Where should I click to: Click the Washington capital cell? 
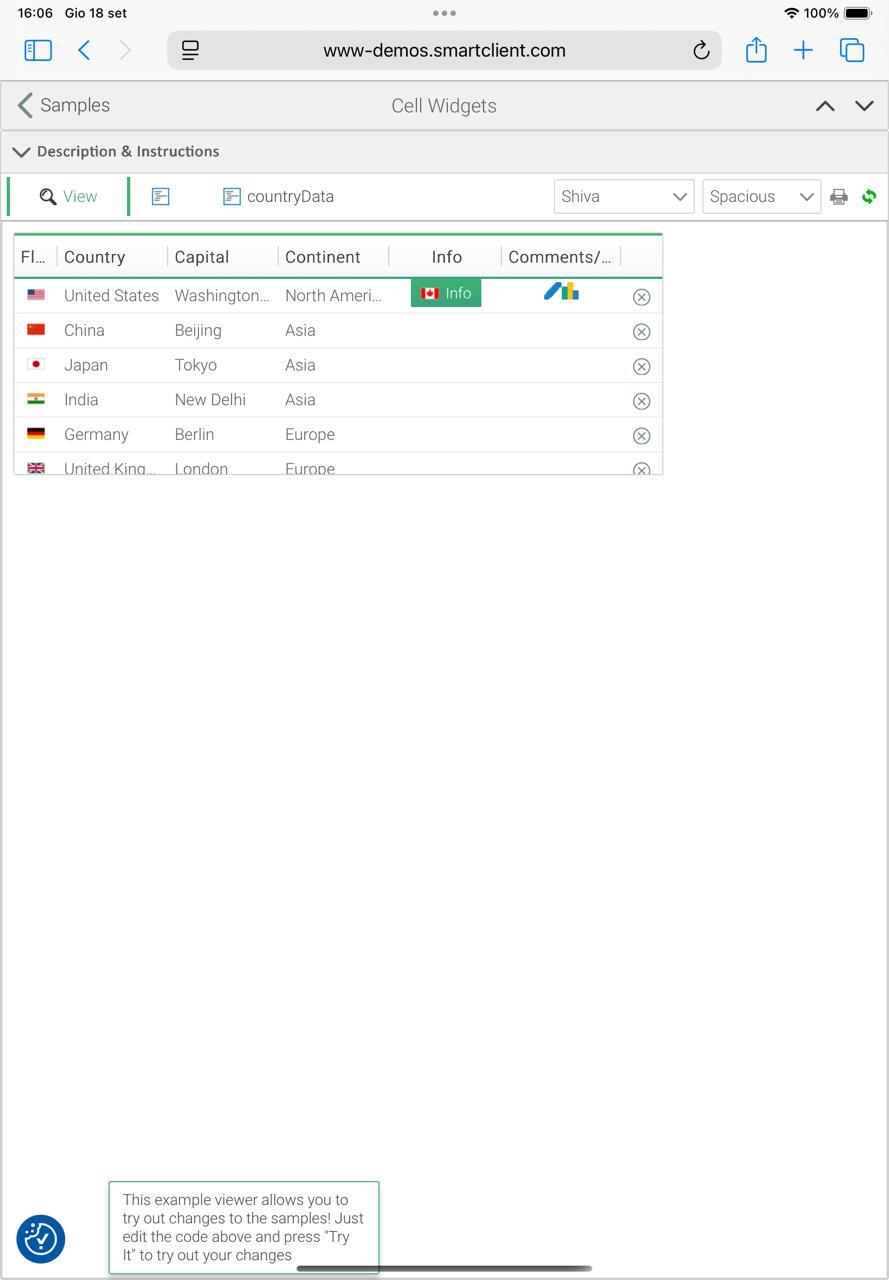click(x=222, y=296)
